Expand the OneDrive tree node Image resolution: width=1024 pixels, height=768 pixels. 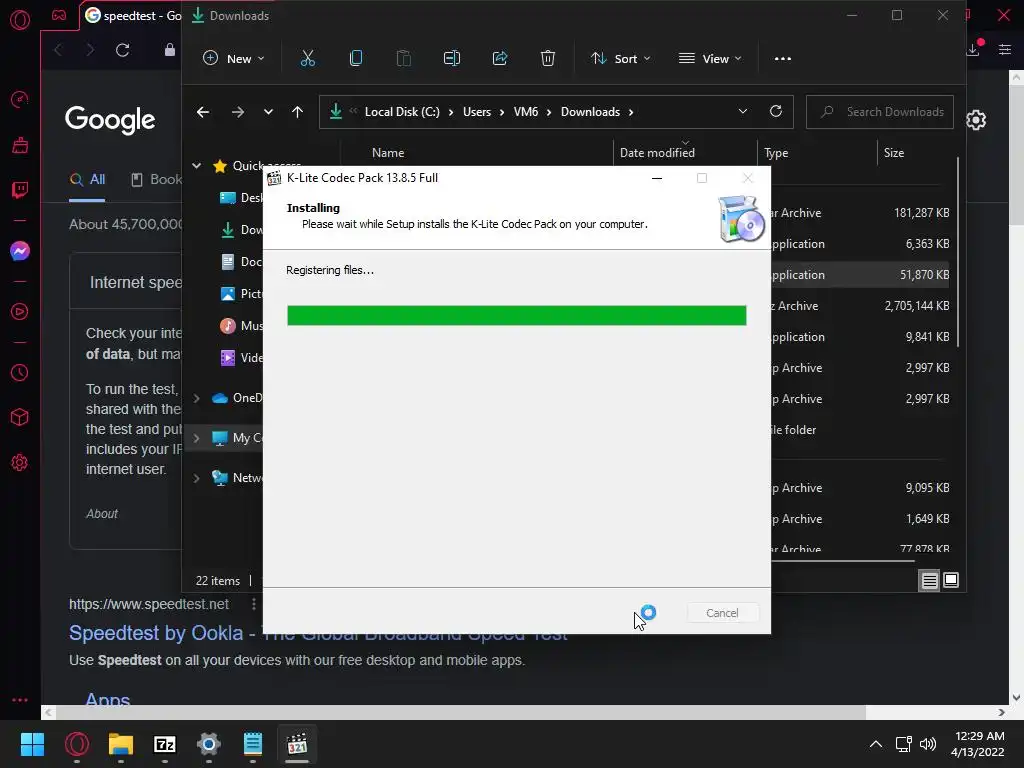click(196, 398)
